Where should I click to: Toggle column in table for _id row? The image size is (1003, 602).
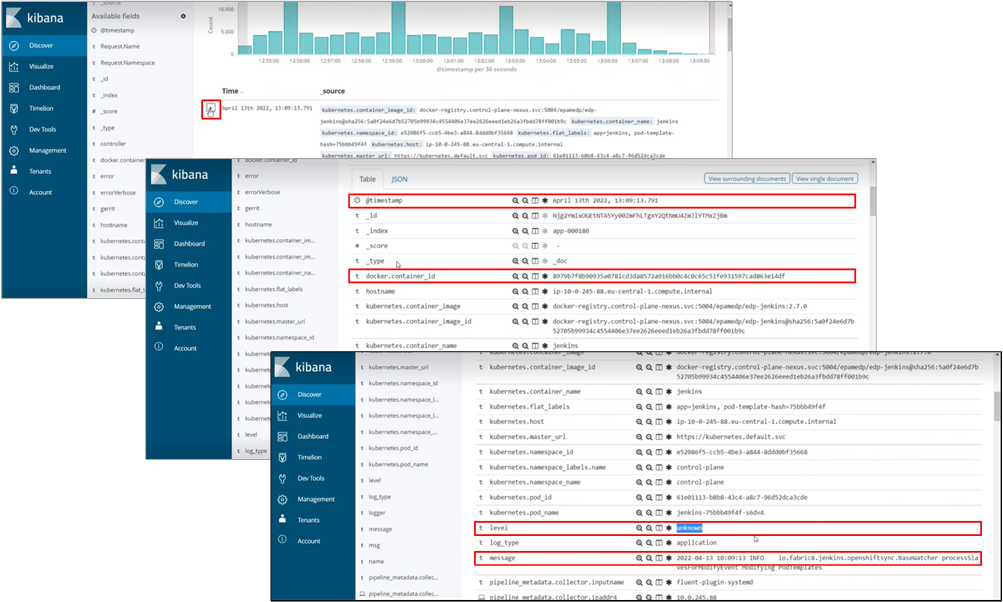pyautogui.click(x=535, y=216)
